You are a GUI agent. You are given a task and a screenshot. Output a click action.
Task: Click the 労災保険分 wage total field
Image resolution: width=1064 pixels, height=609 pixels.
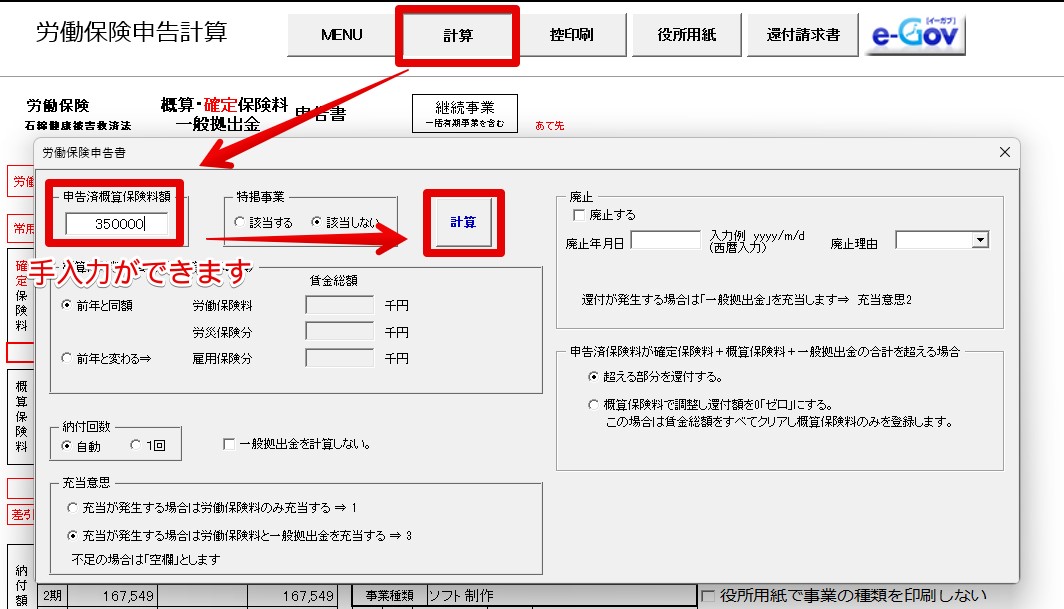tap(339, 331)
